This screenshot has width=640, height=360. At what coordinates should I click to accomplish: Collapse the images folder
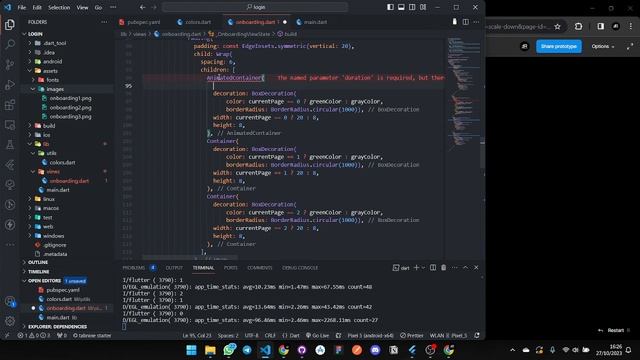point(55,89)
